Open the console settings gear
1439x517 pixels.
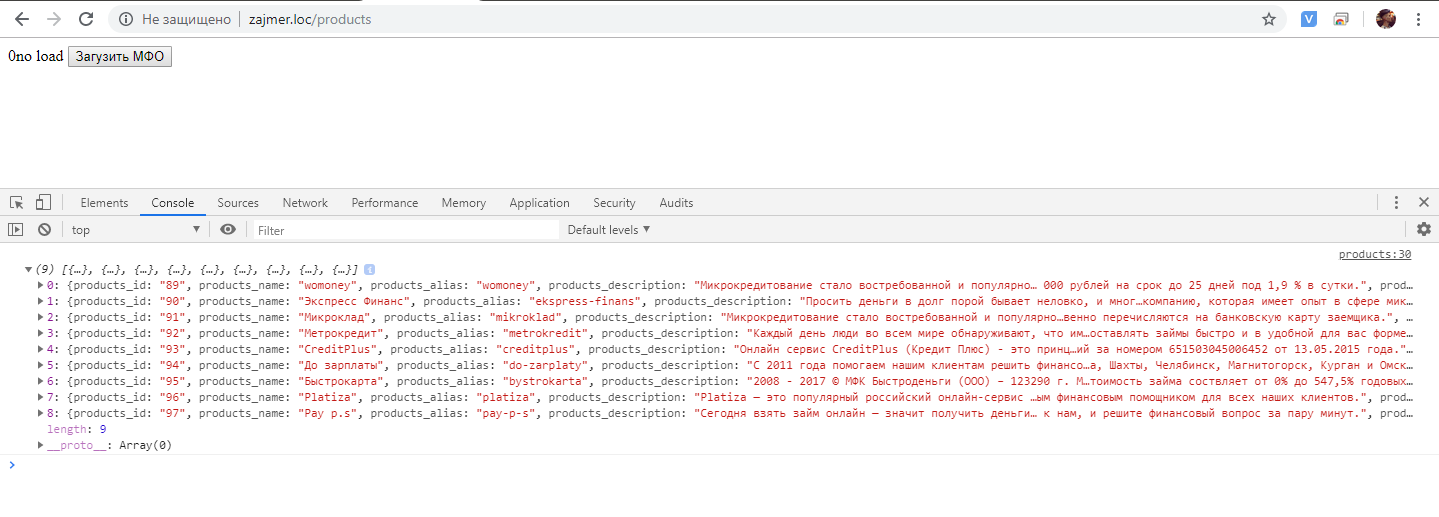pyautogui.click(x=1423, y=229)
